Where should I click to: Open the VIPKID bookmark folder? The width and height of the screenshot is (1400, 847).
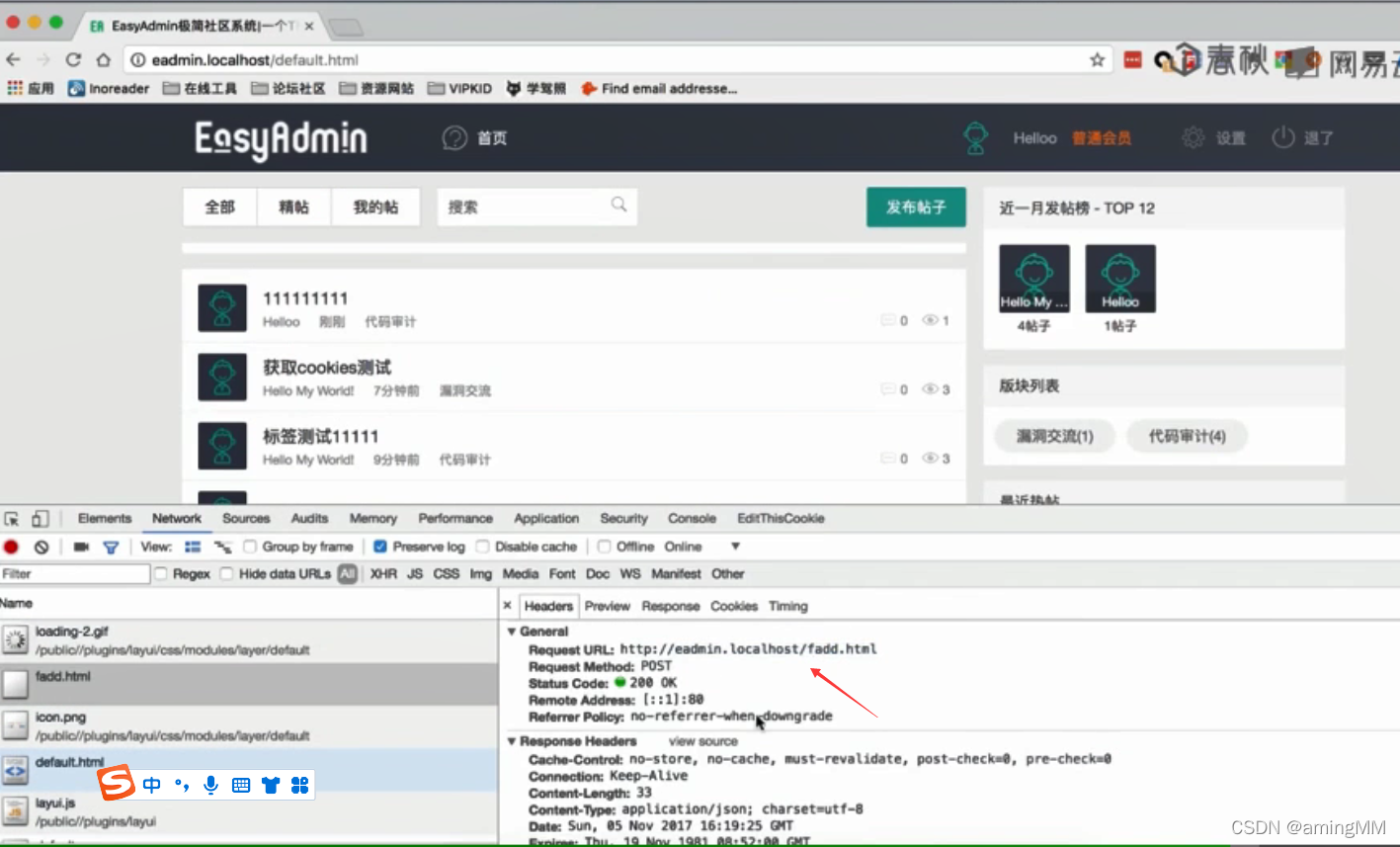(459, 88)
